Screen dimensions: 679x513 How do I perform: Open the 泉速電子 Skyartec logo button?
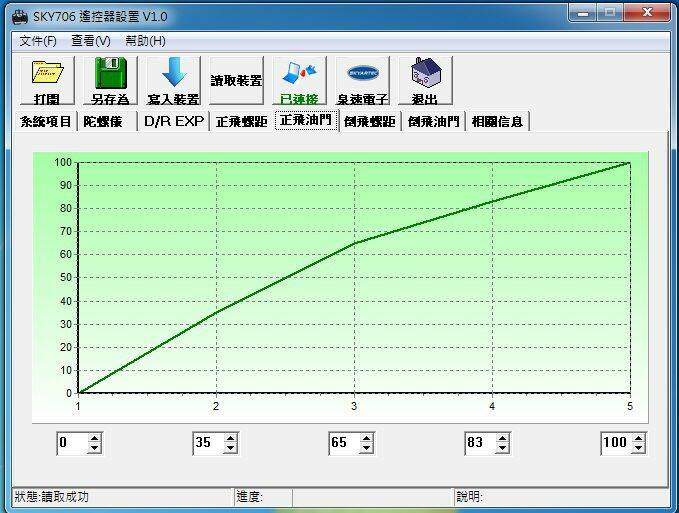363,81
